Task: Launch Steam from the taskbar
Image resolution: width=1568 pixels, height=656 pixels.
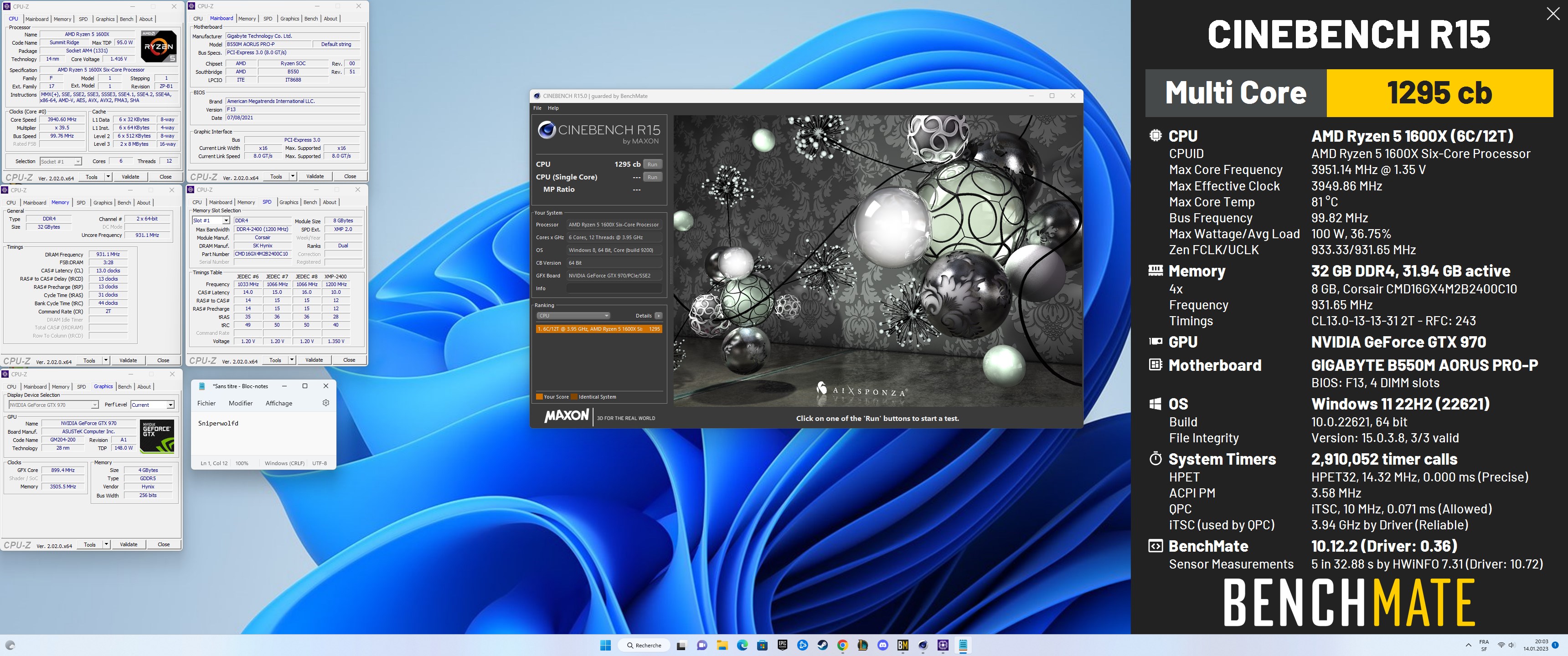Action: (x=822, y=645)
